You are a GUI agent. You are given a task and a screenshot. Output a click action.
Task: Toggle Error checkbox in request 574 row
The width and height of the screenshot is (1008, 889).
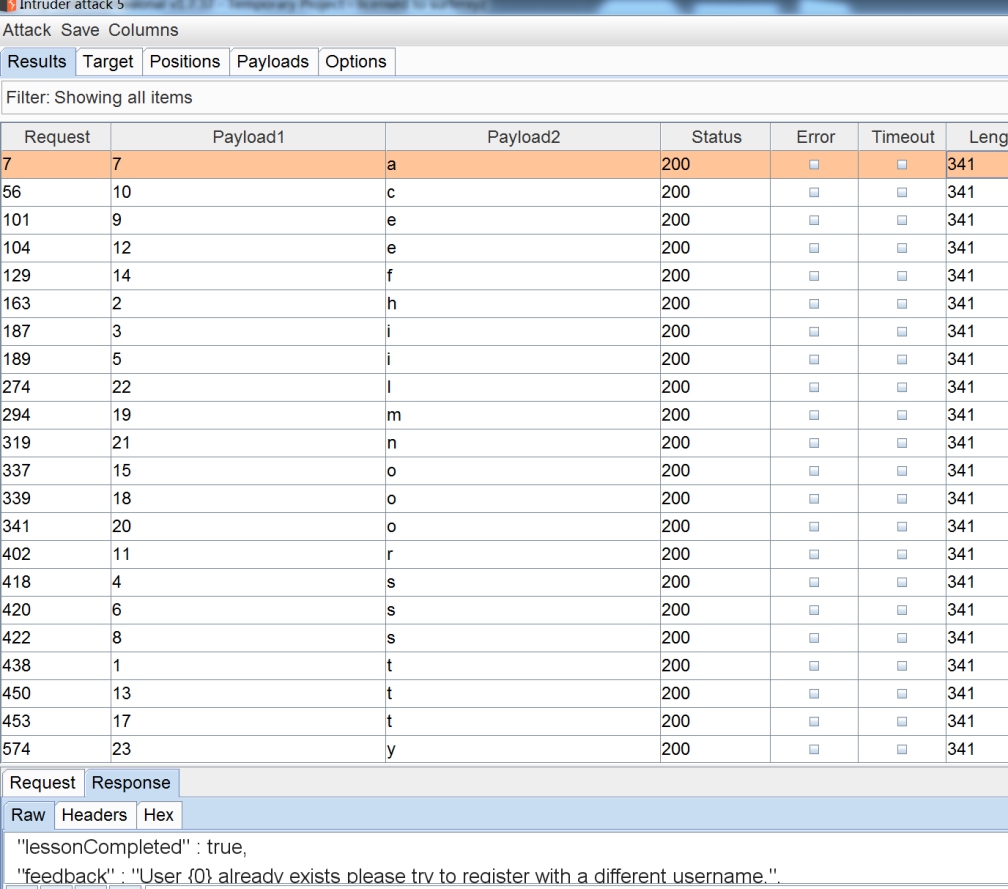tap(814, 749)
